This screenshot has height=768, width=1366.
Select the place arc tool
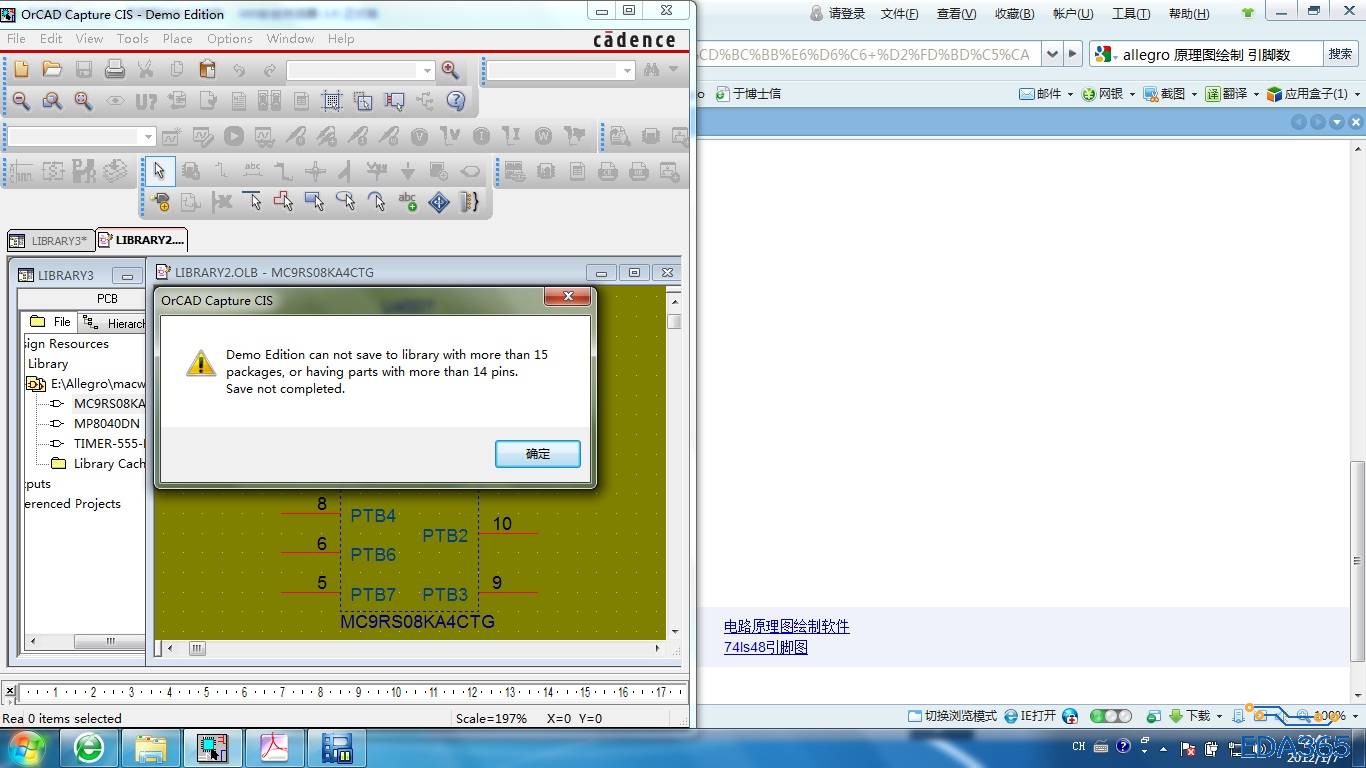pyautogui.click(x=376, y=201)
